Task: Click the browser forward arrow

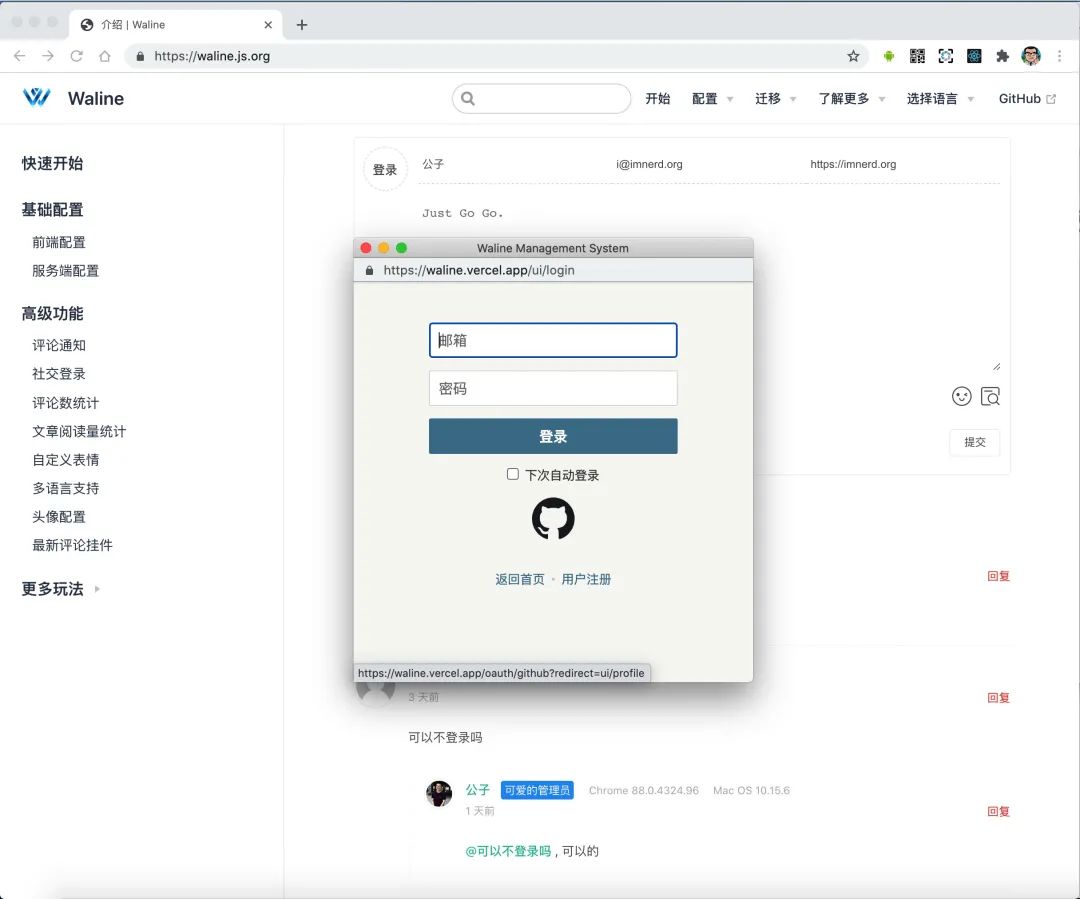Action: tap(48, 56)
